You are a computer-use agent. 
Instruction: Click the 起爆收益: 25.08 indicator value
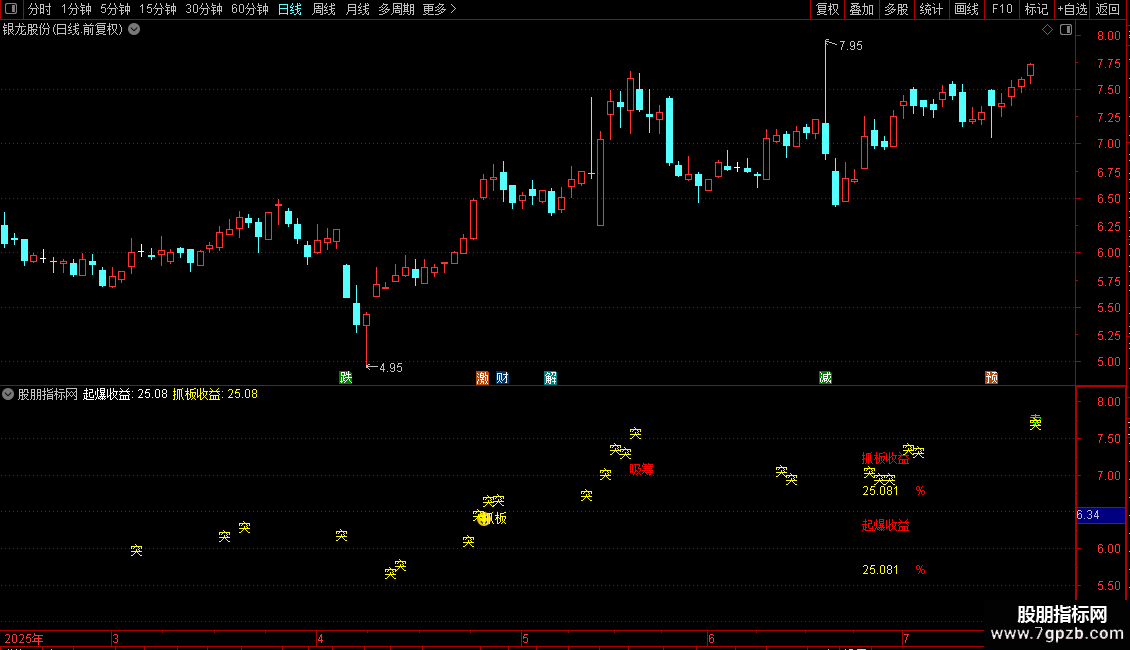point(125,394)
